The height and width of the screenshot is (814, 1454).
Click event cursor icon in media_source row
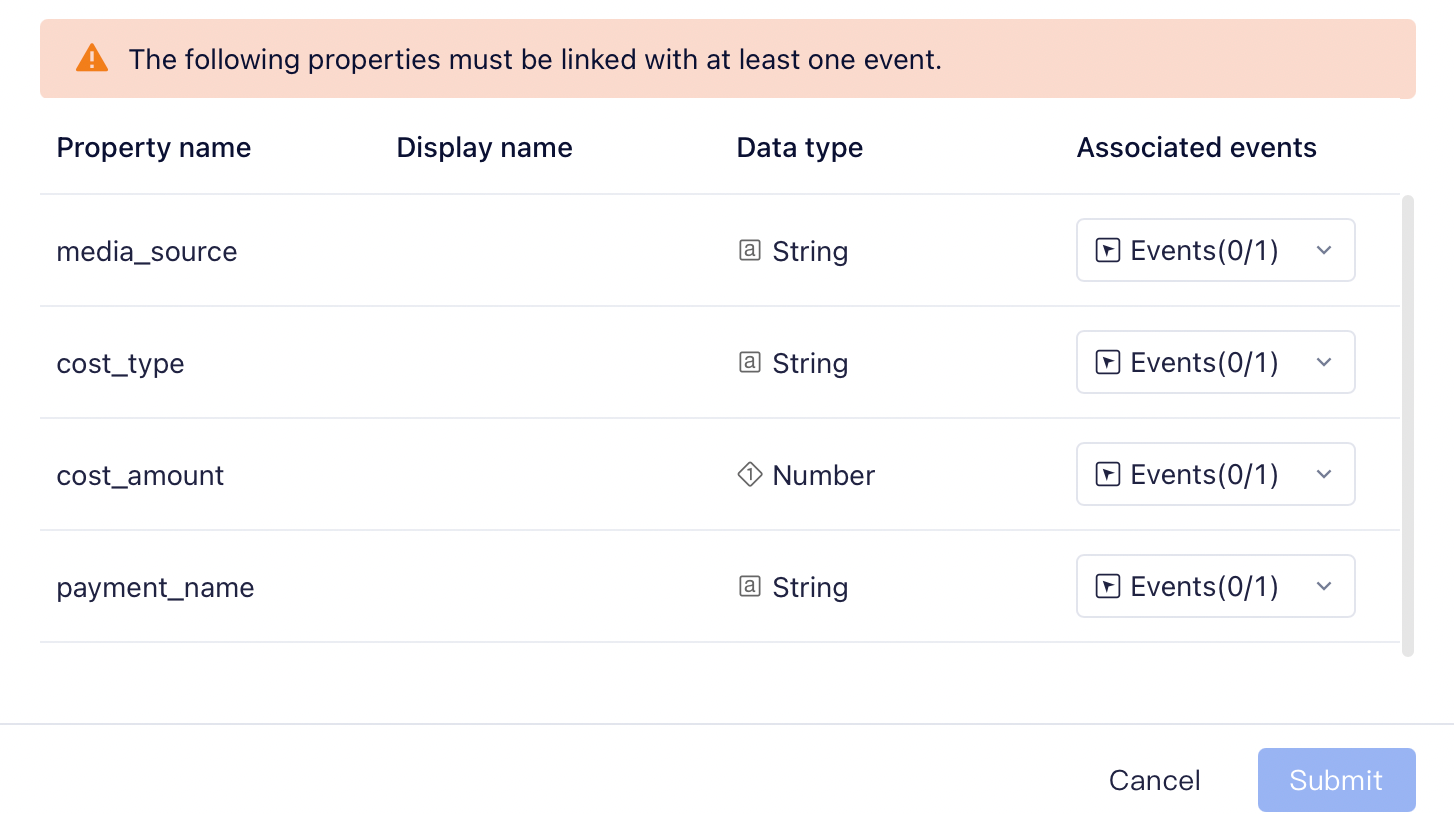(1108, 251)
